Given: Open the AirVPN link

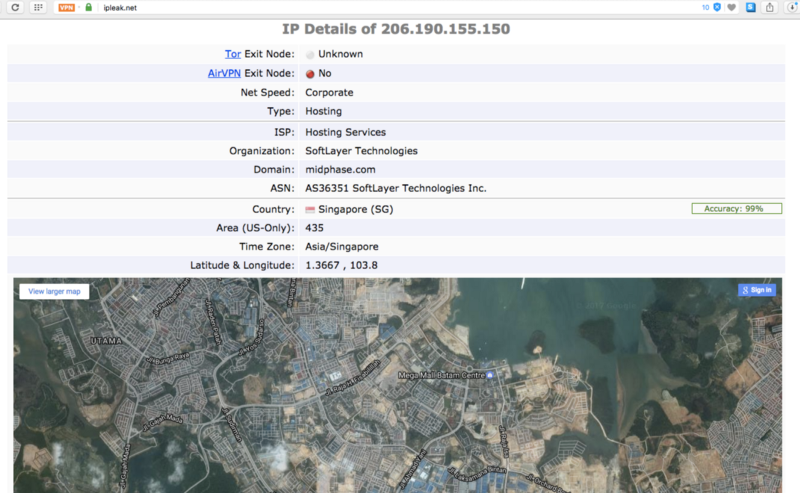Looking at the screenshot, I should (224, 73).
